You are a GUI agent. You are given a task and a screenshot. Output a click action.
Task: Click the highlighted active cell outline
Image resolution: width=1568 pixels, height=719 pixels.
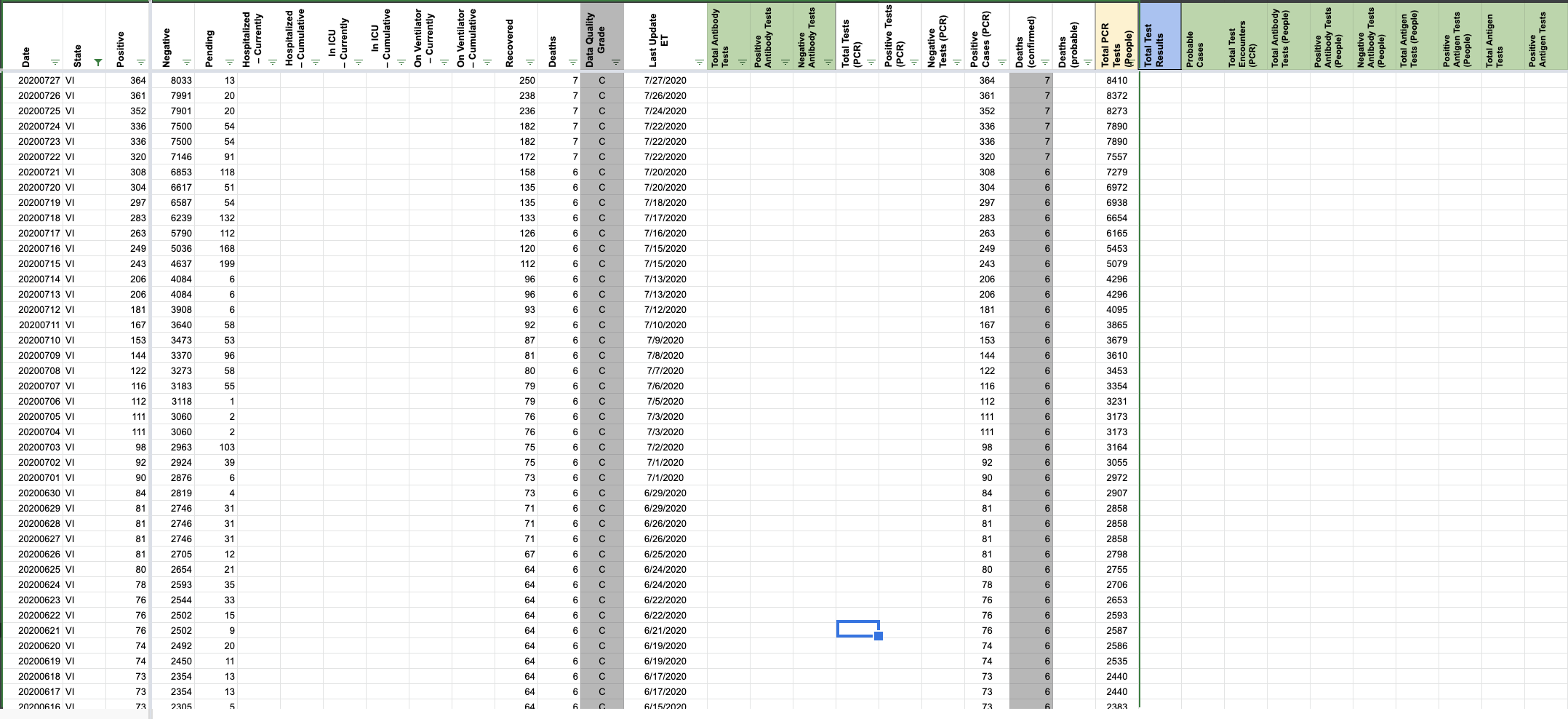pos(857,629)
